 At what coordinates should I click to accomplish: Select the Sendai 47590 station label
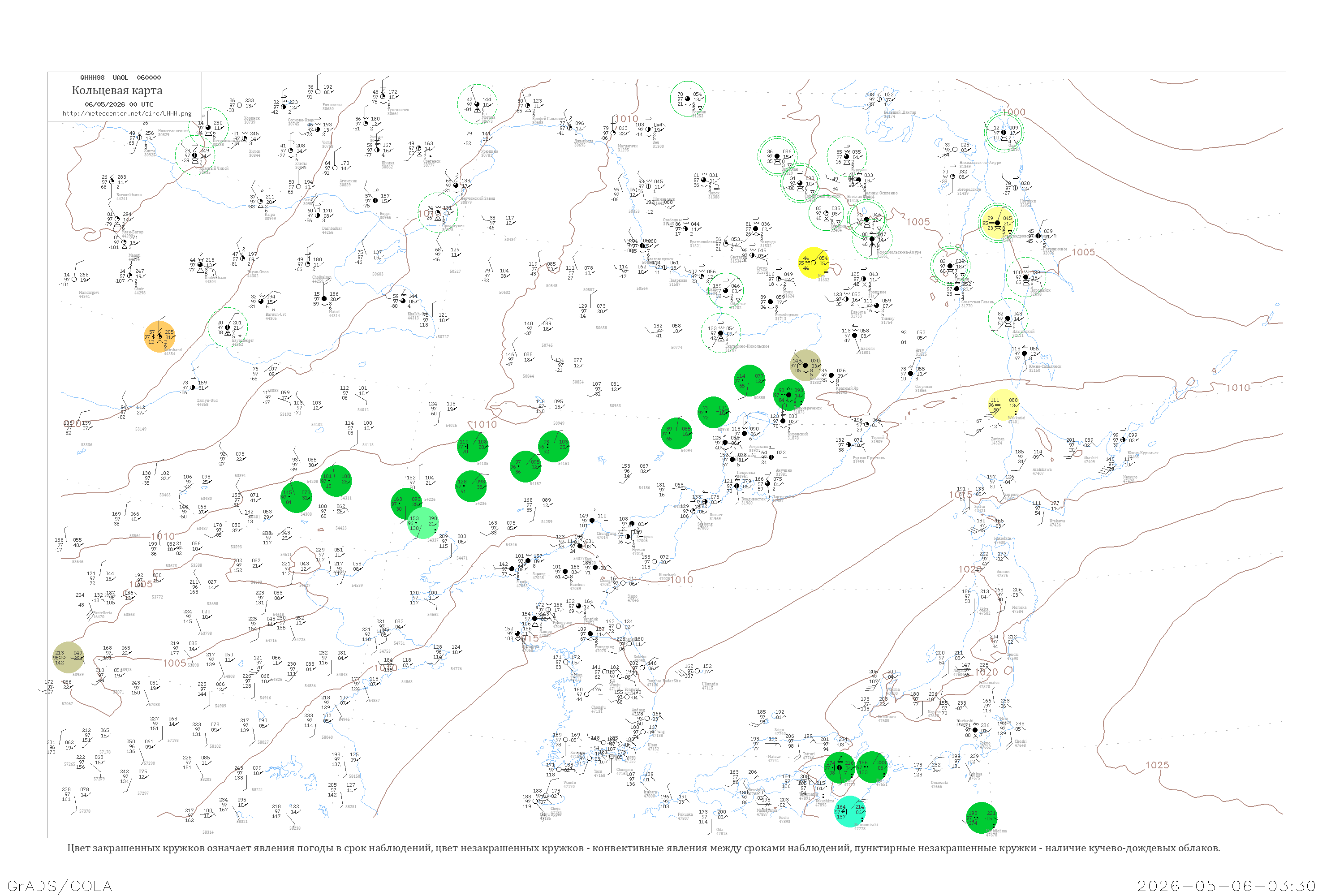[x=1012, y=656]
